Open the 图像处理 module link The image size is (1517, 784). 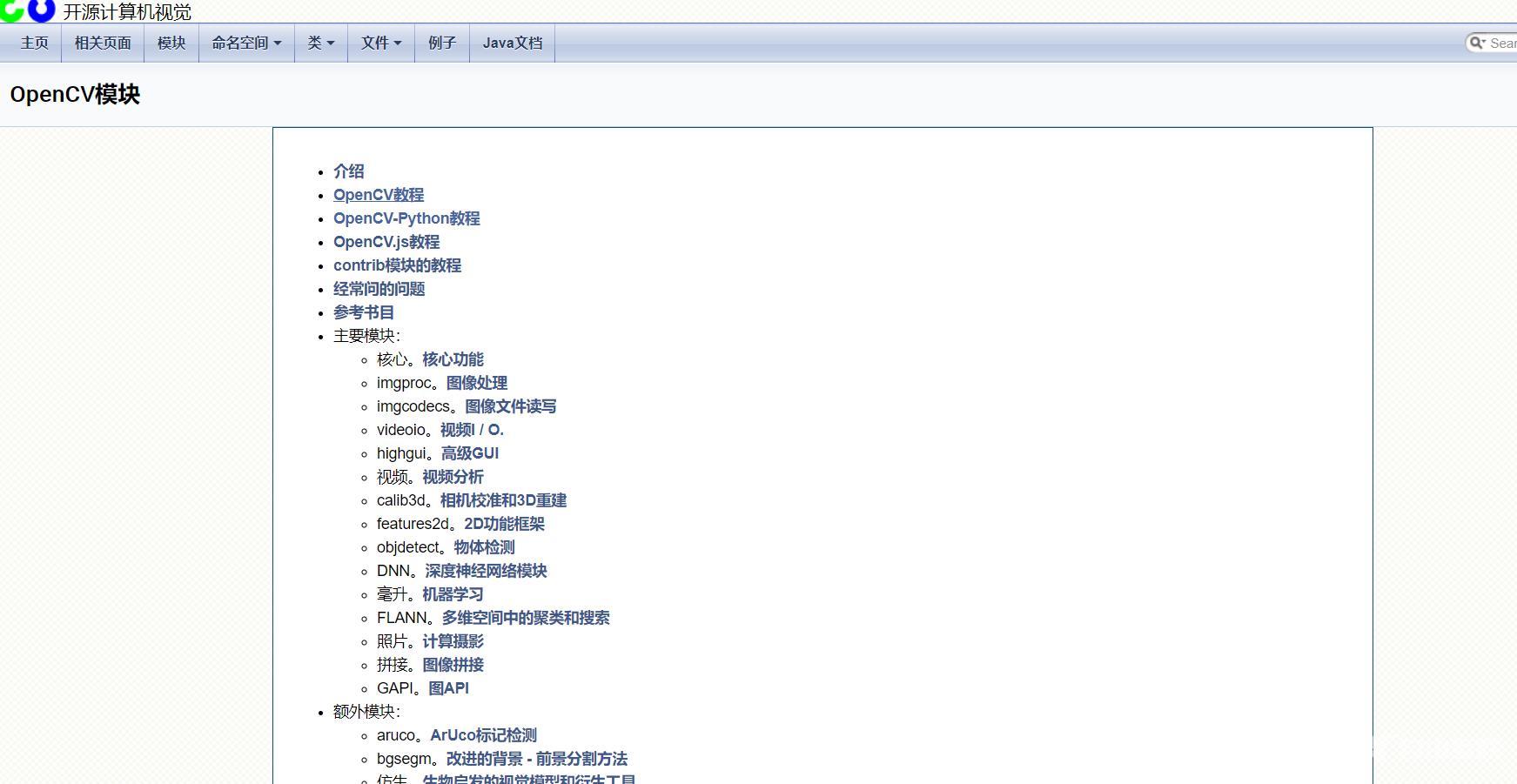477,383
